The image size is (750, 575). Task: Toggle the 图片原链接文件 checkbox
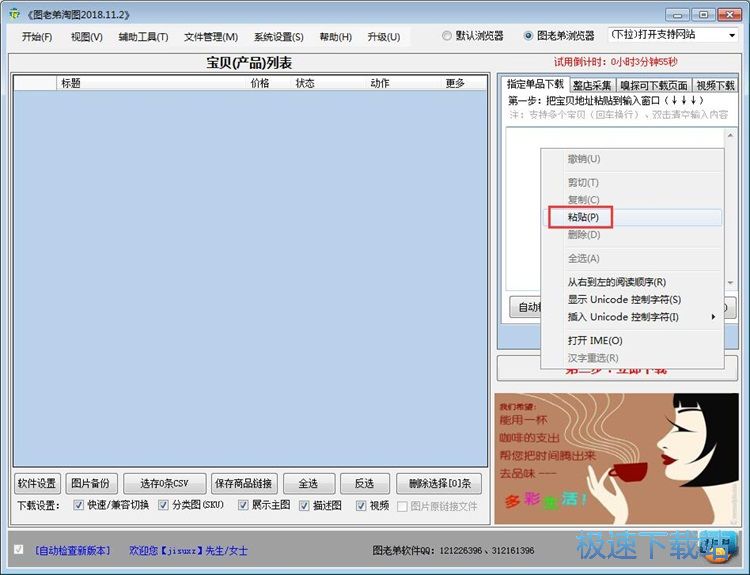pos(403,506)
